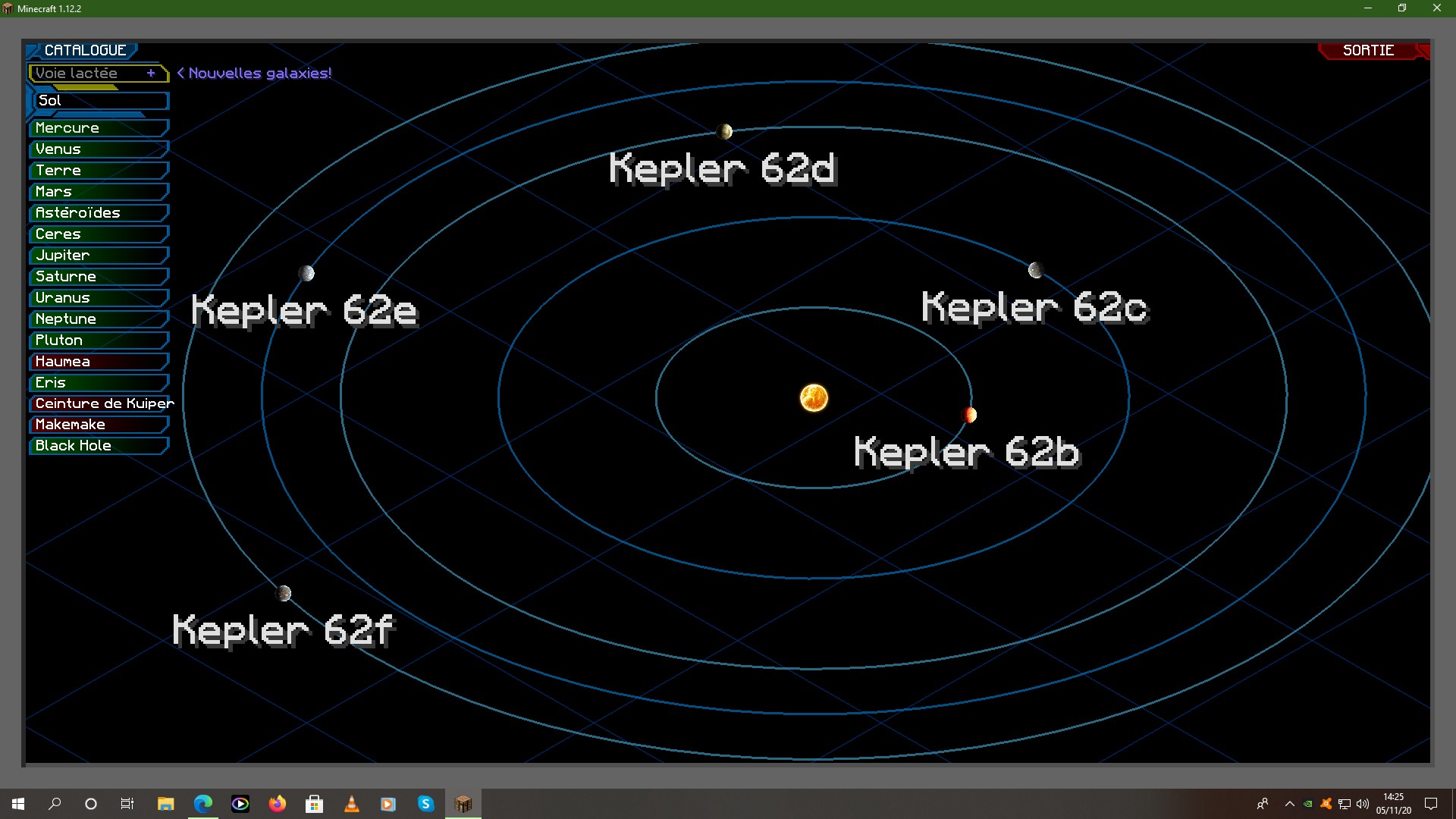Open the volume control in tray
The width and height of the screenshot is (1456, 819).
[x=1363, y=804]
